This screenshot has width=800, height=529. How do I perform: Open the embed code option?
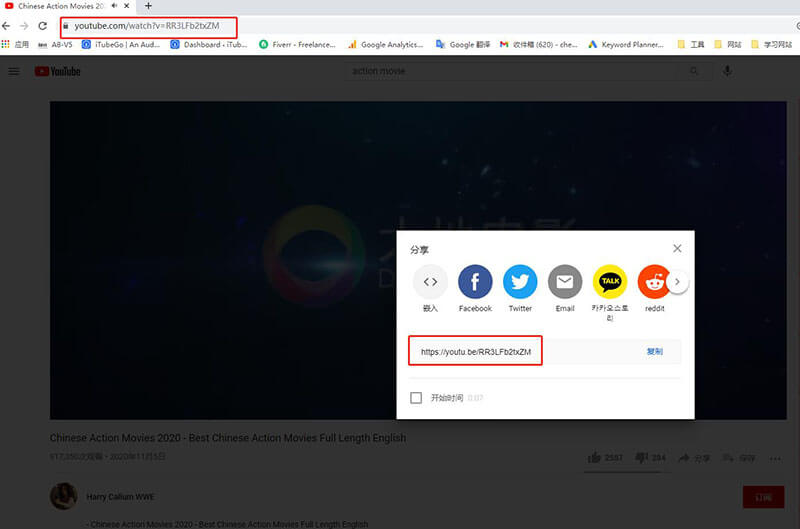point(430,282)
